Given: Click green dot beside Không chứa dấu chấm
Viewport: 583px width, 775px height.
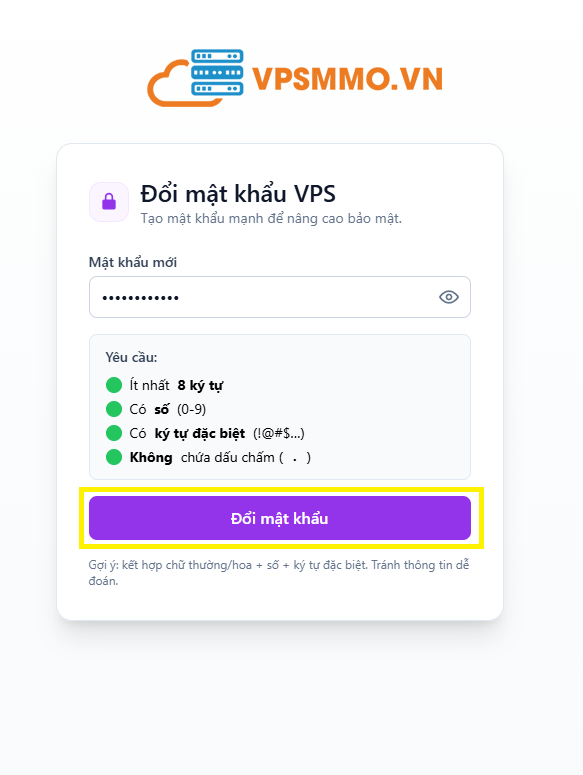Looking at the screenshot, I should click(x=114, y=457).
